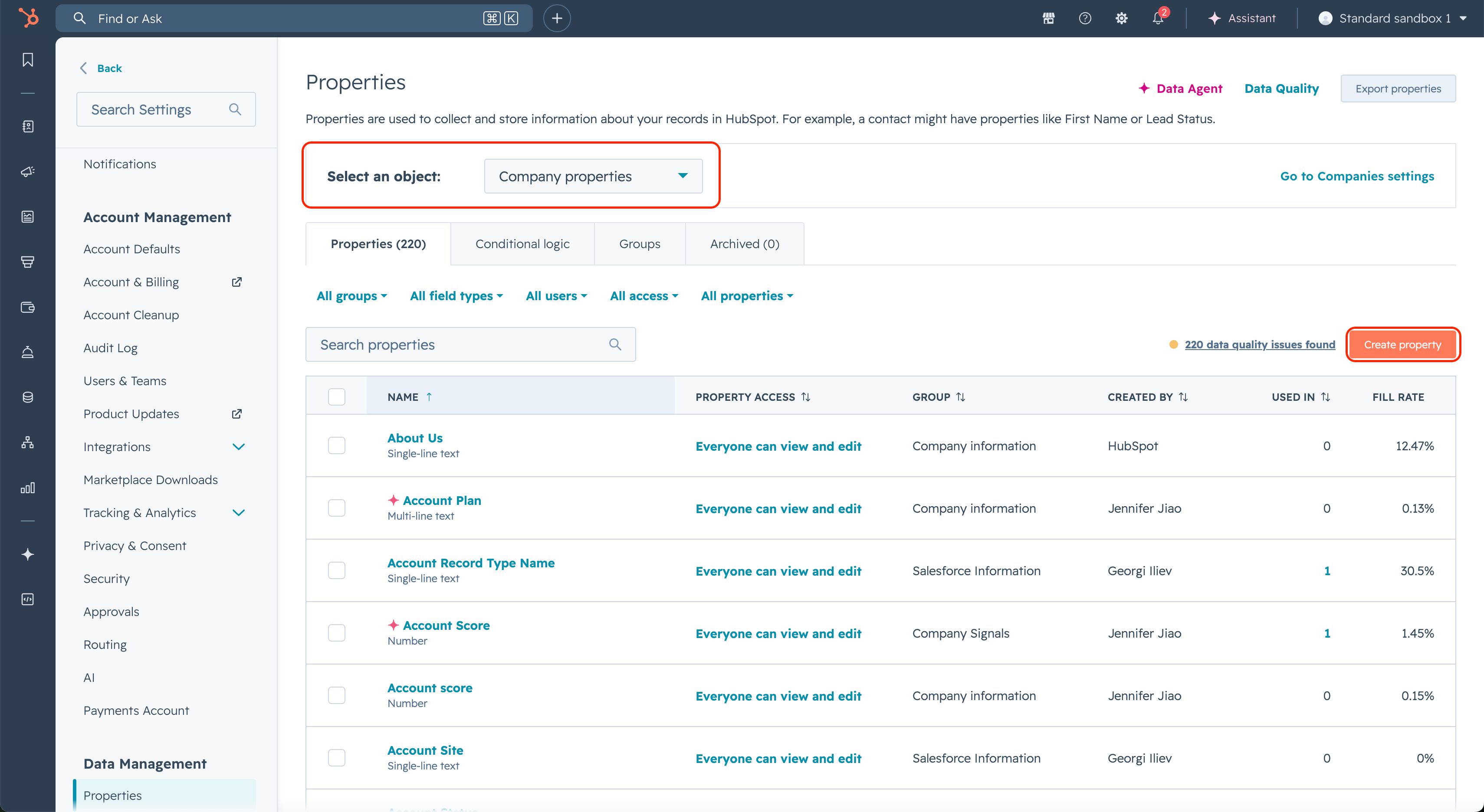This screenshot has height=812, width=1484.
Task: Expand the Tracking & Analytics chevron
Action: (239, 513)
